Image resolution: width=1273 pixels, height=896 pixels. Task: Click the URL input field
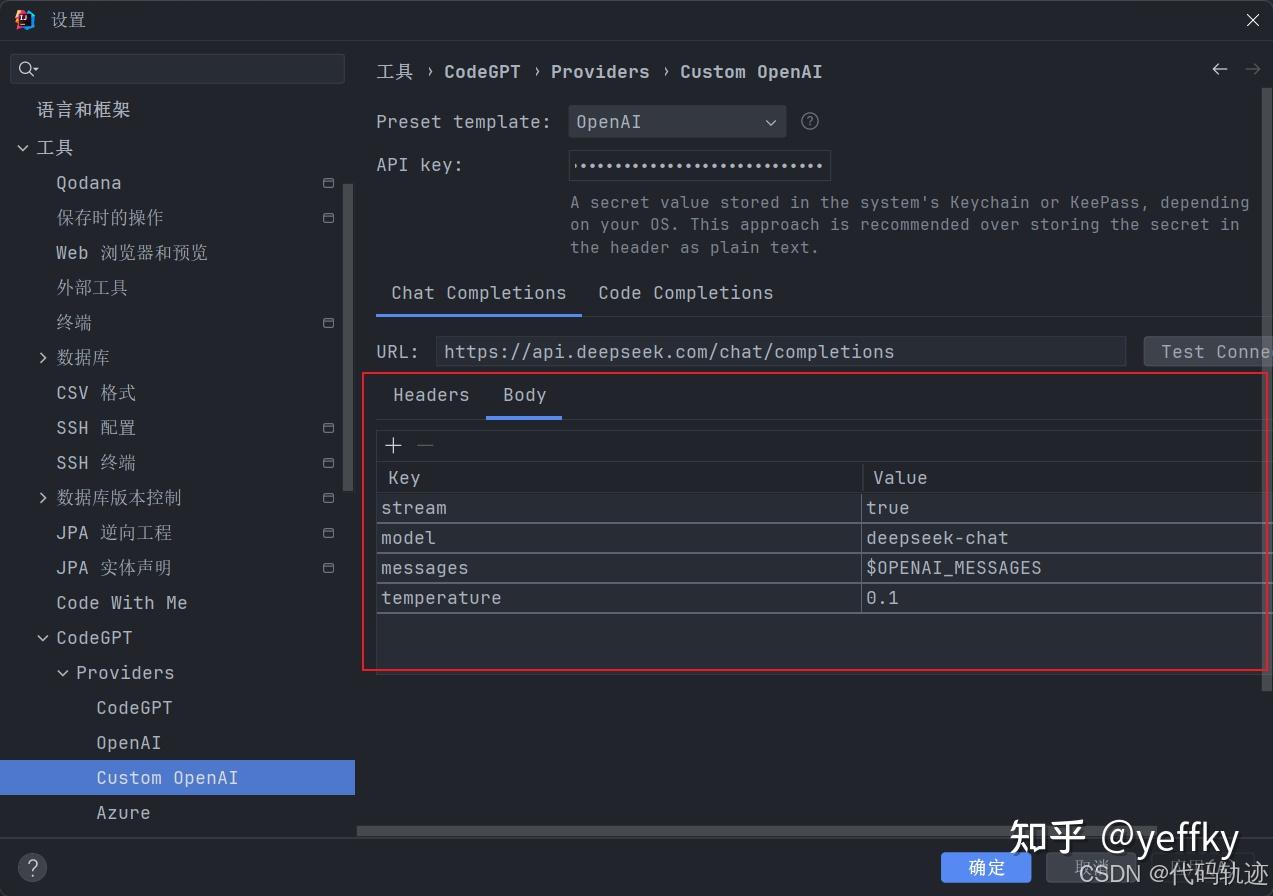tap(780, 351)
